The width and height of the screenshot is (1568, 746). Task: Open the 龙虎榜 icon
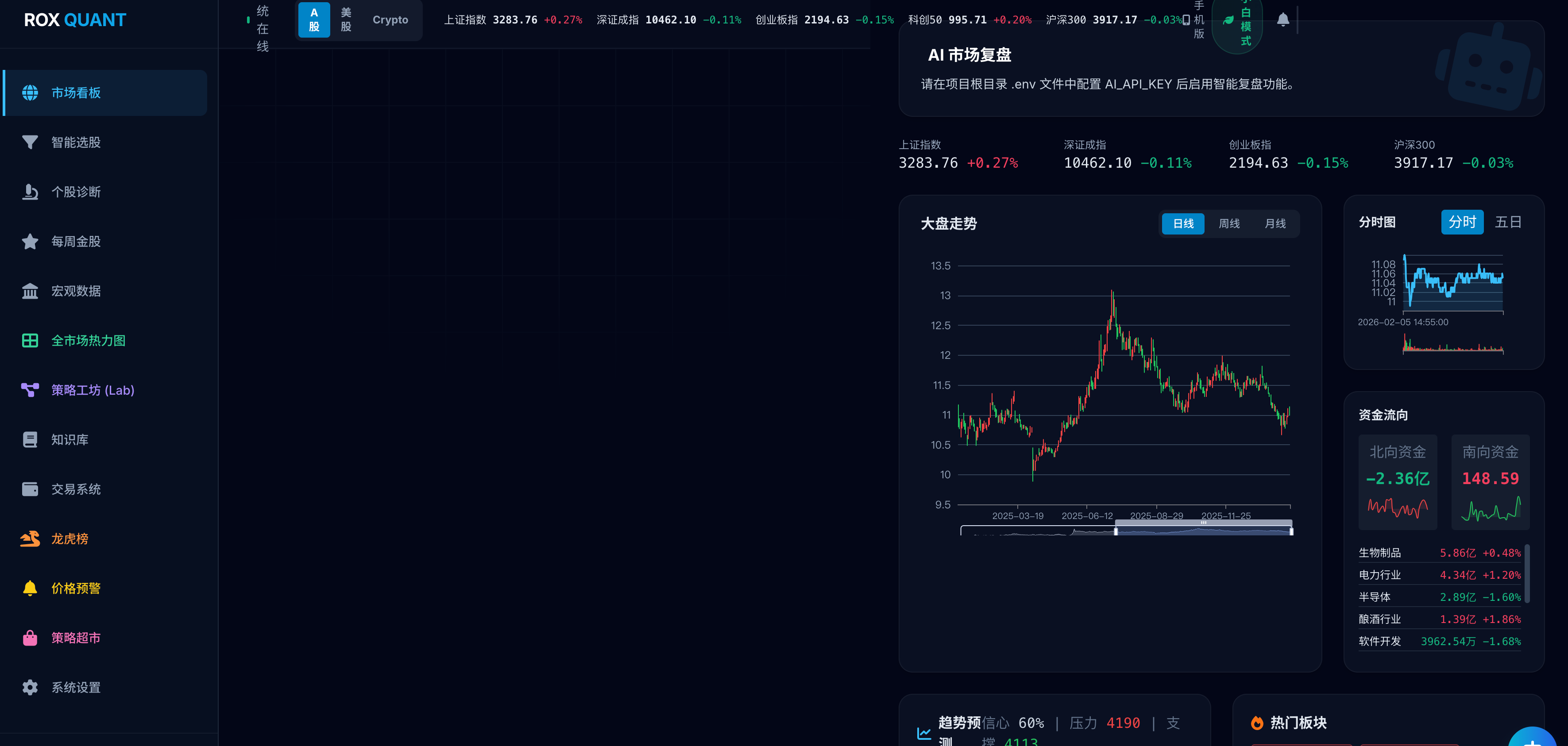pyautogui.click(x=30, y=538)
